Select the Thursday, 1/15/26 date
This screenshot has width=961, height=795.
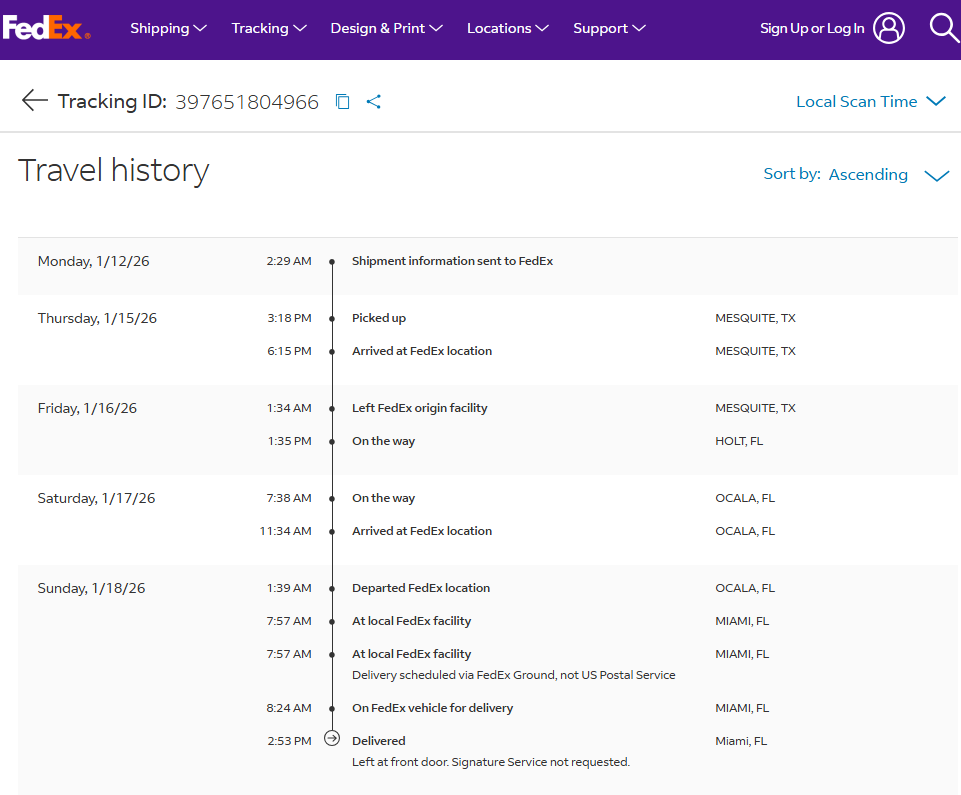click(x=97, y=318)
